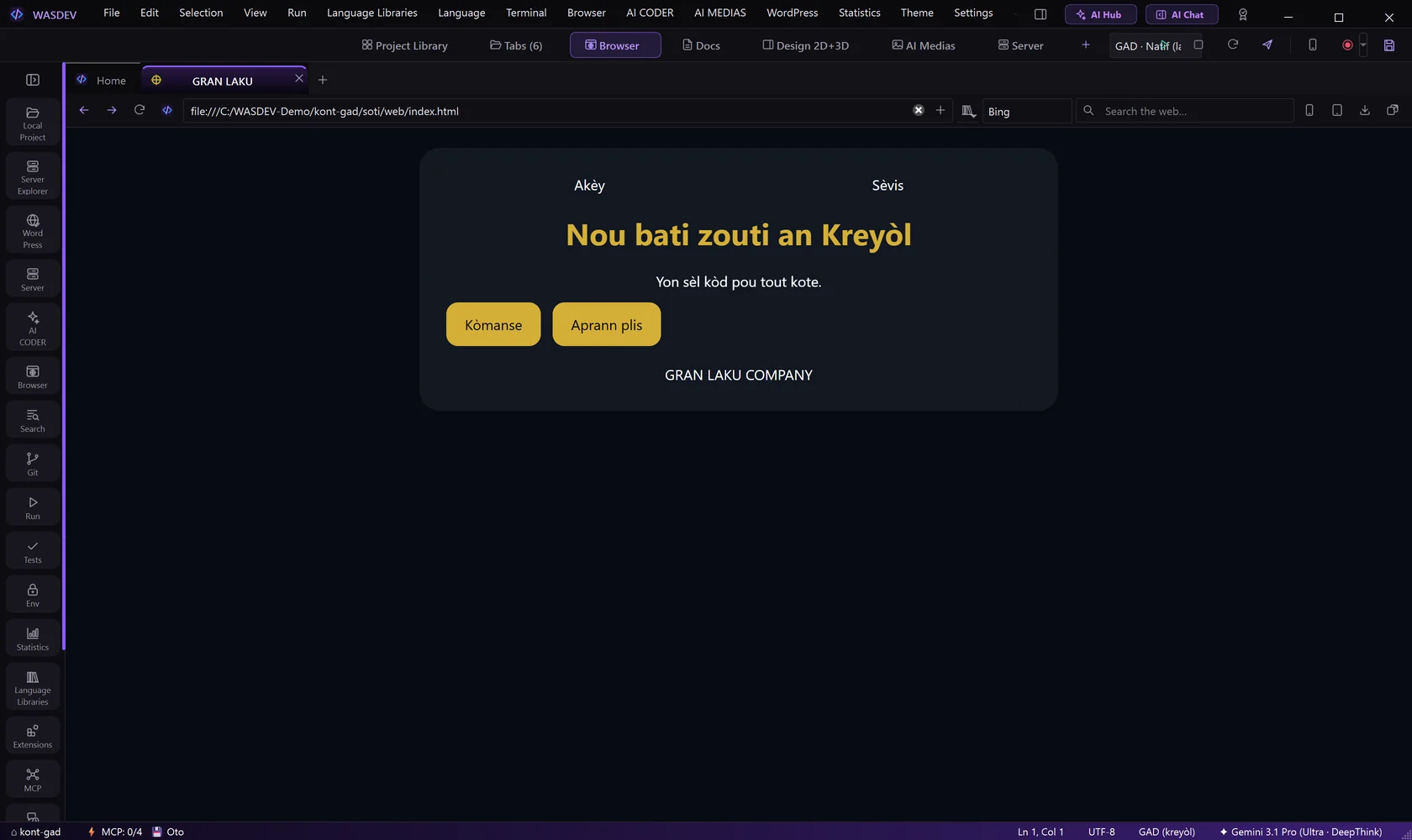Click the save disk icon in the toolbar
Viewport: 1412px width, 840px height.
point(1389,45)
